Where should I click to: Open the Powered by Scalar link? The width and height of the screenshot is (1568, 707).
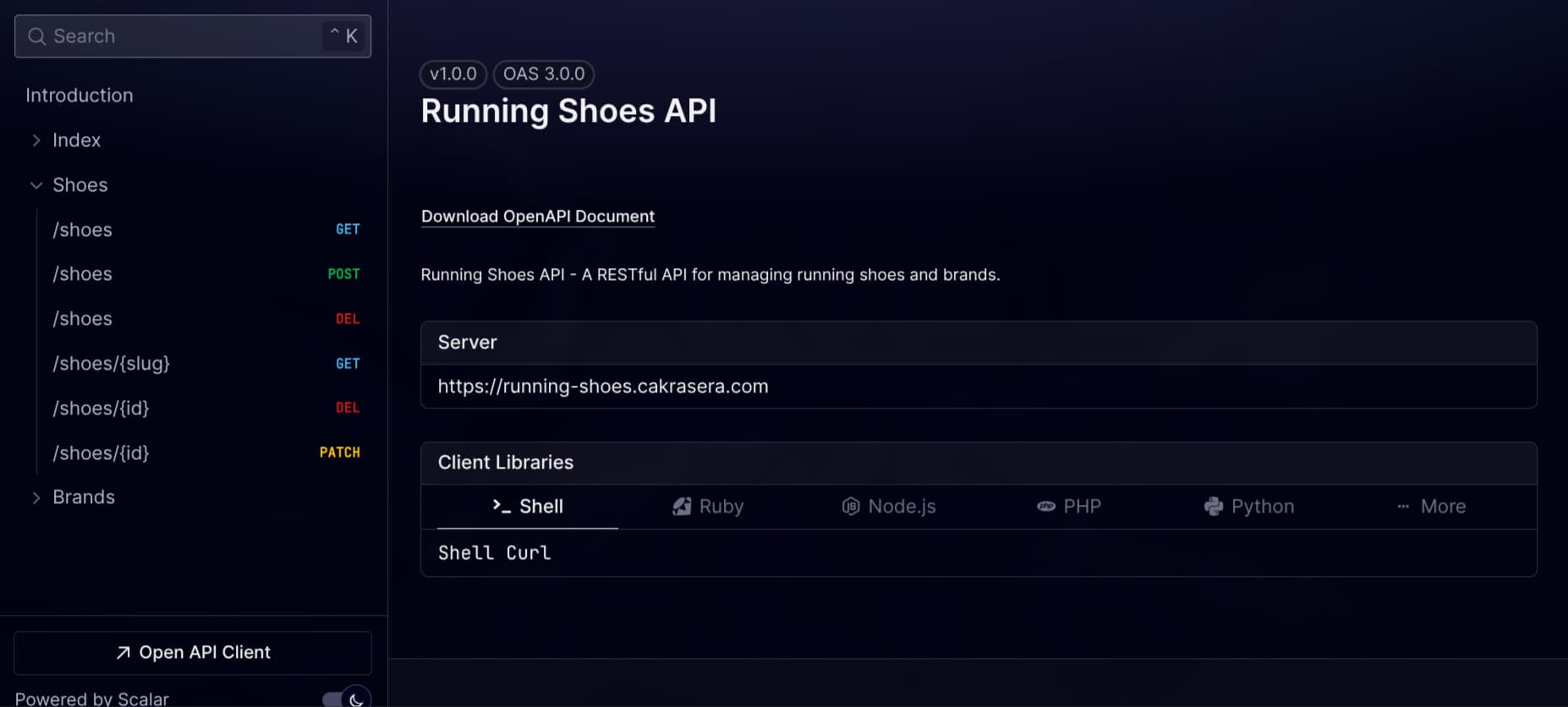[x=91, y=699]
